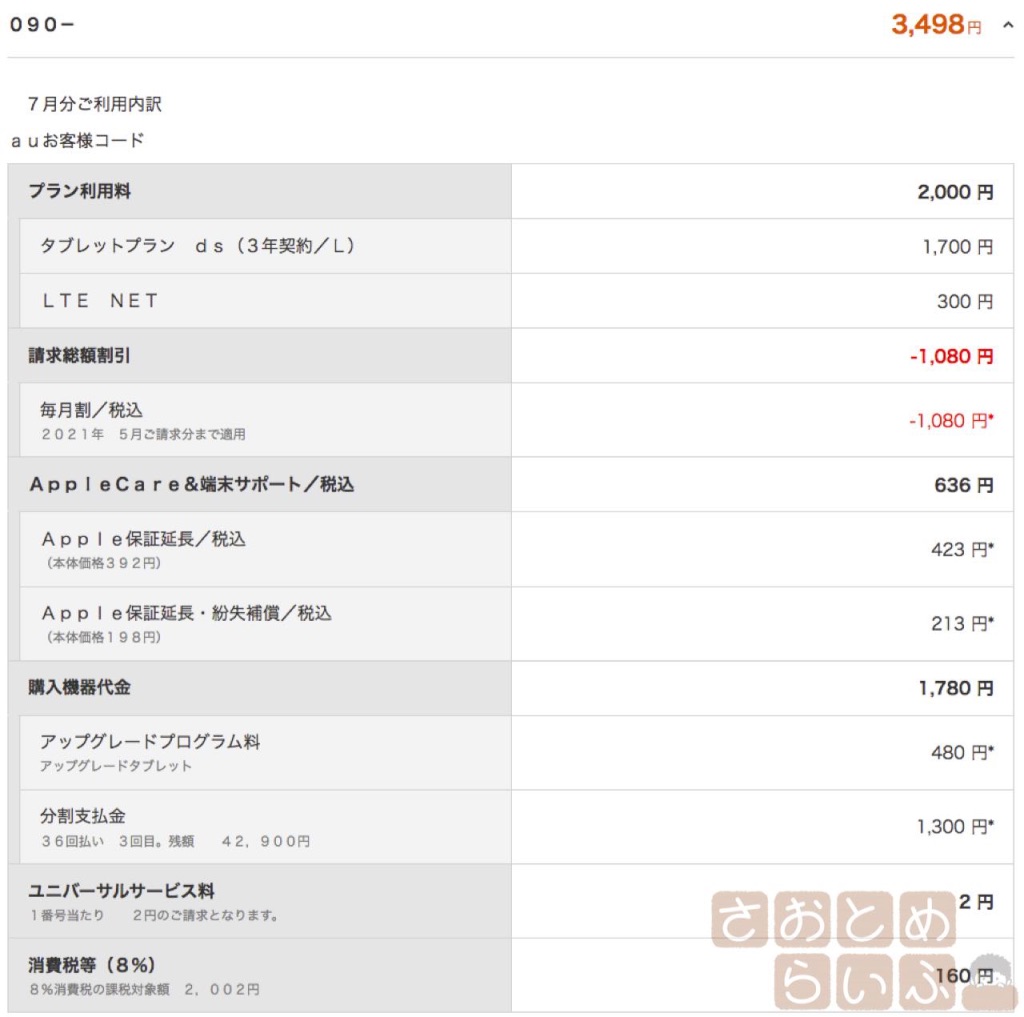Click the 36回払い 3回目 残額 note
The height and width of the screenshot is (1017, 1024).
click(x=176, y=841)
